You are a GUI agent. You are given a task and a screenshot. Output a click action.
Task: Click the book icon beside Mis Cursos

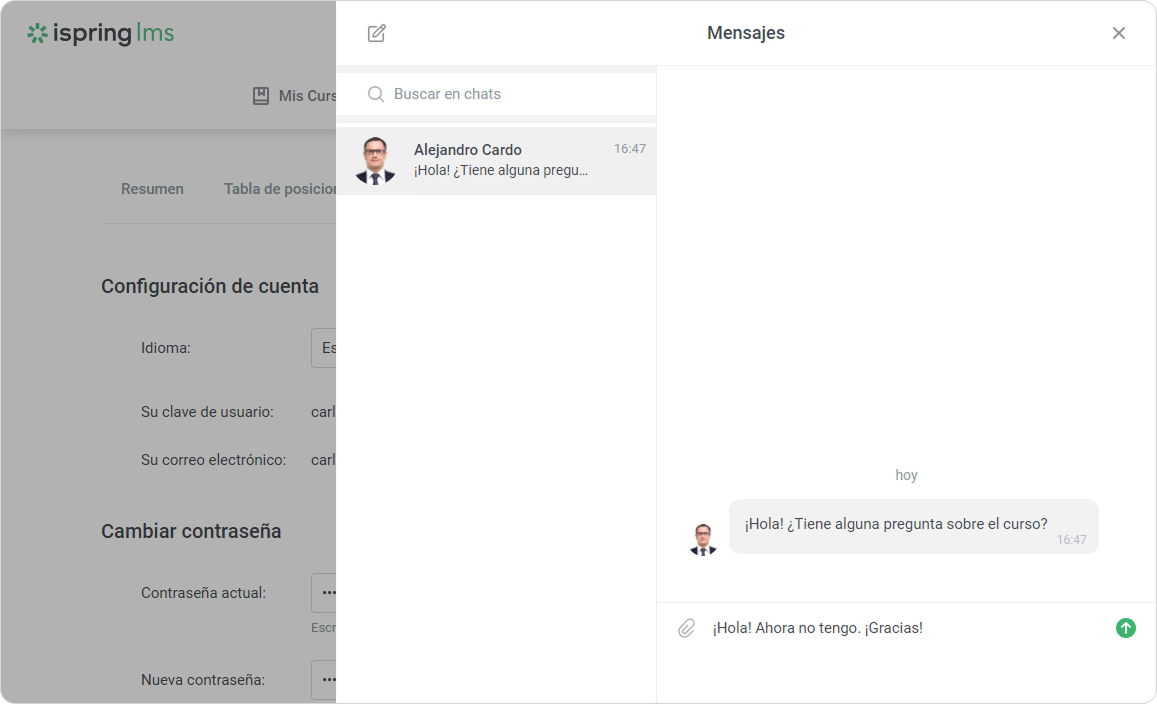click(261, 96)
